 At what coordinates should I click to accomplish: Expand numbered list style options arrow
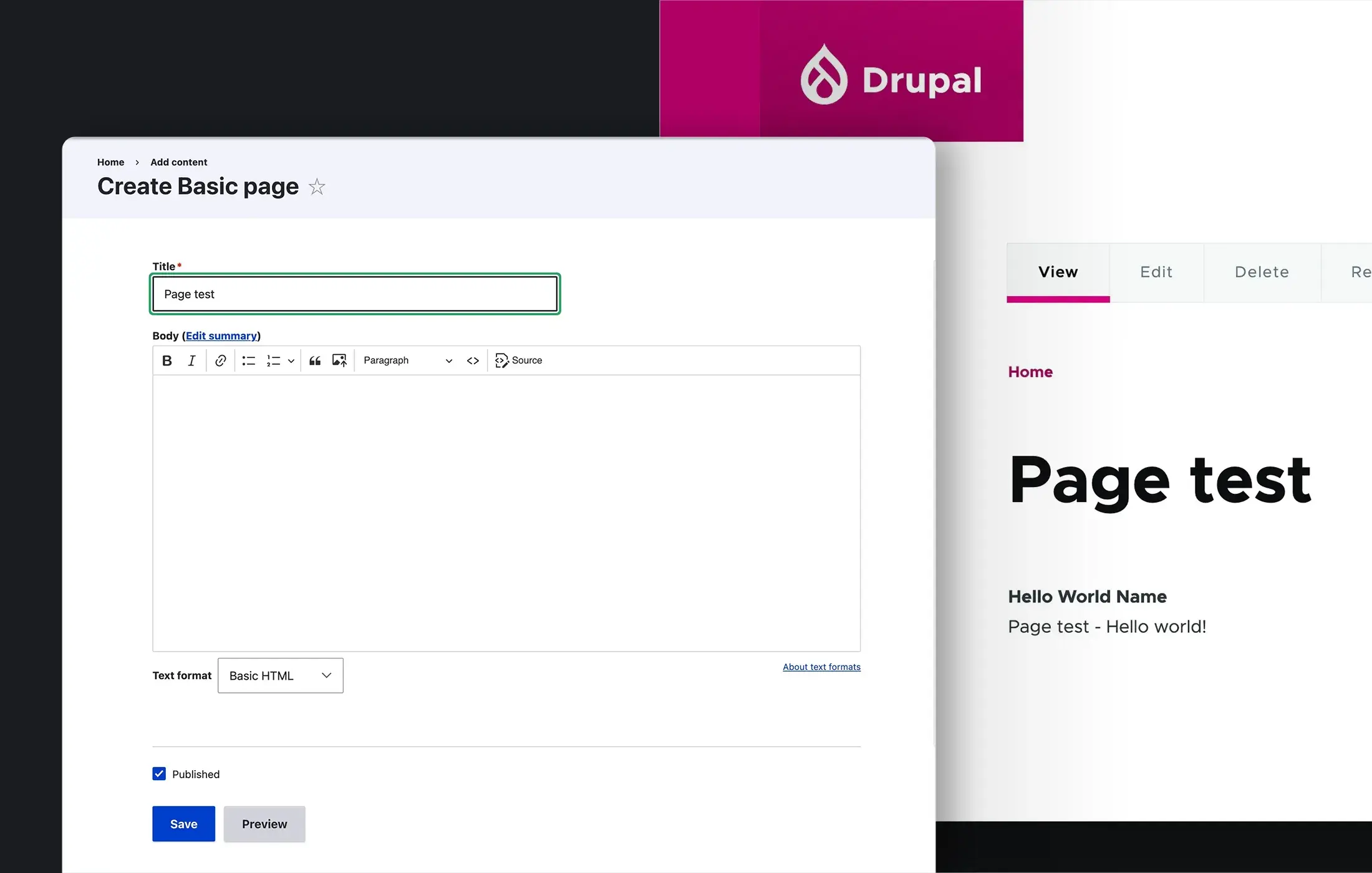(x=291, y=361)
